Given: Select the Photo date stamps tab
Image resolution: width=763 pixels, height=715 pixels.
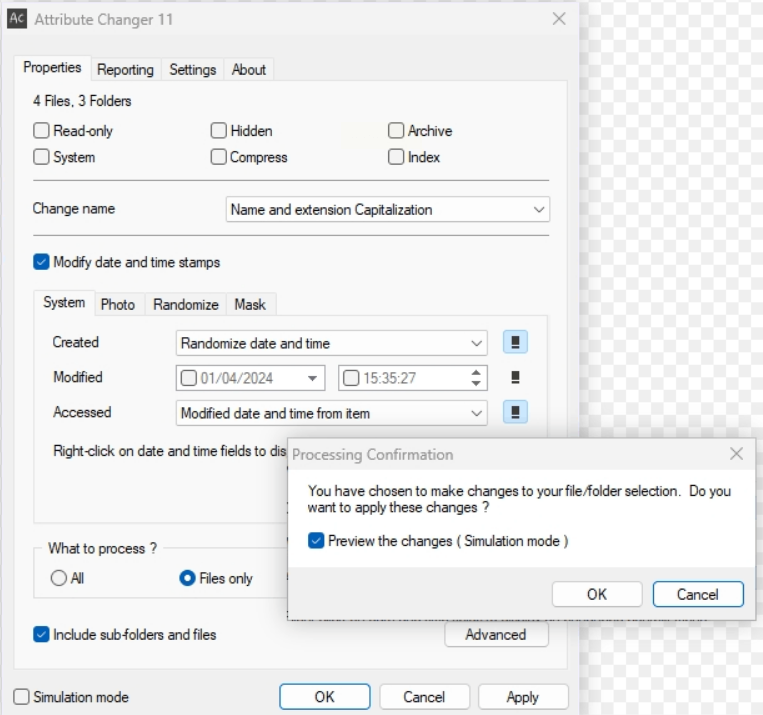Looking at the screenshot, I should click(x=118, y=305).
